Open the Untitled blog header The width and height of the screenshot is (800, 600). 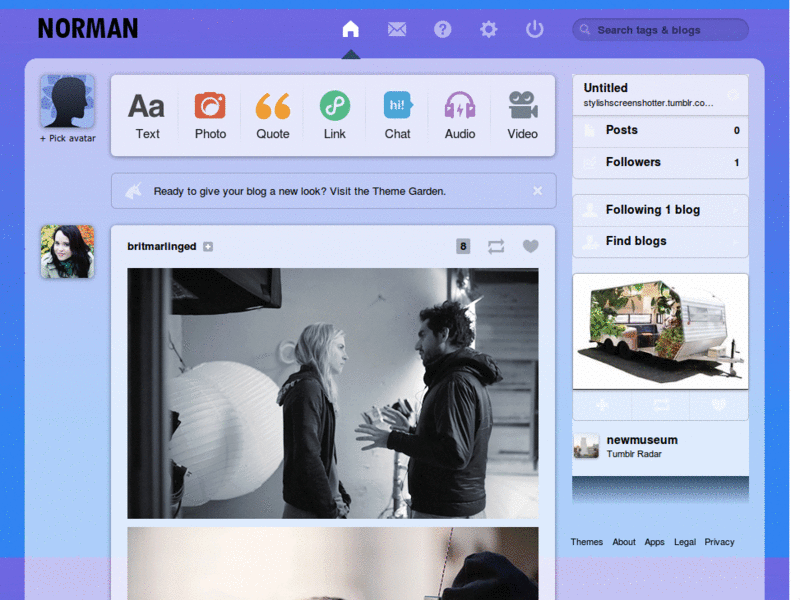tap(660, 95)
